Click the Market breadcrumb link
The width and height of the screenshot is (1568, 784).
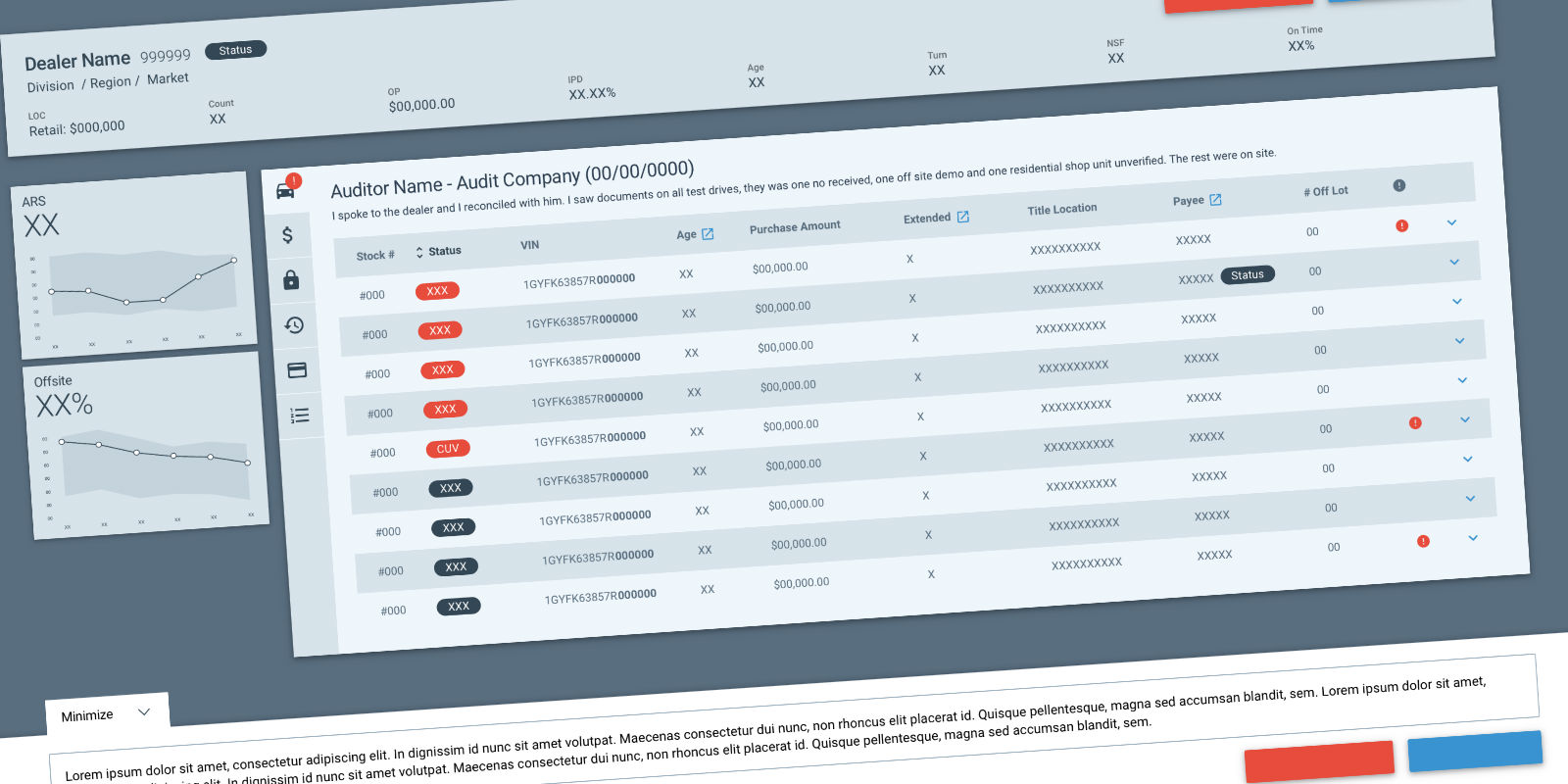point(168,78)
